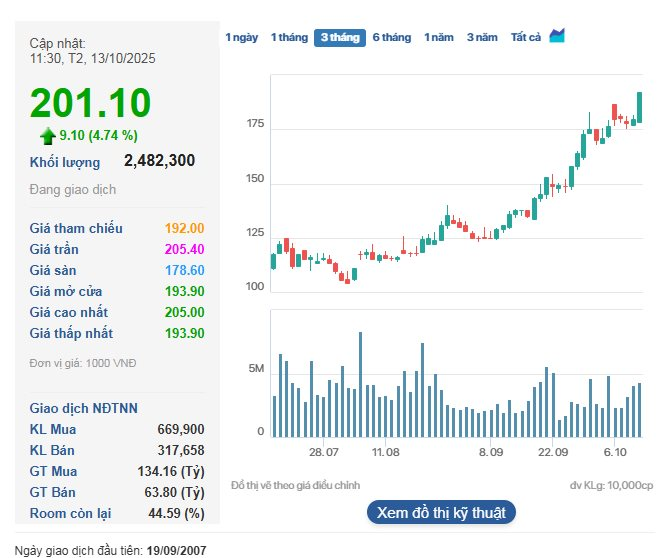Click the rightmost green candlestick on chart
This screenshot has height=558, width=669.
coord(640,106)
